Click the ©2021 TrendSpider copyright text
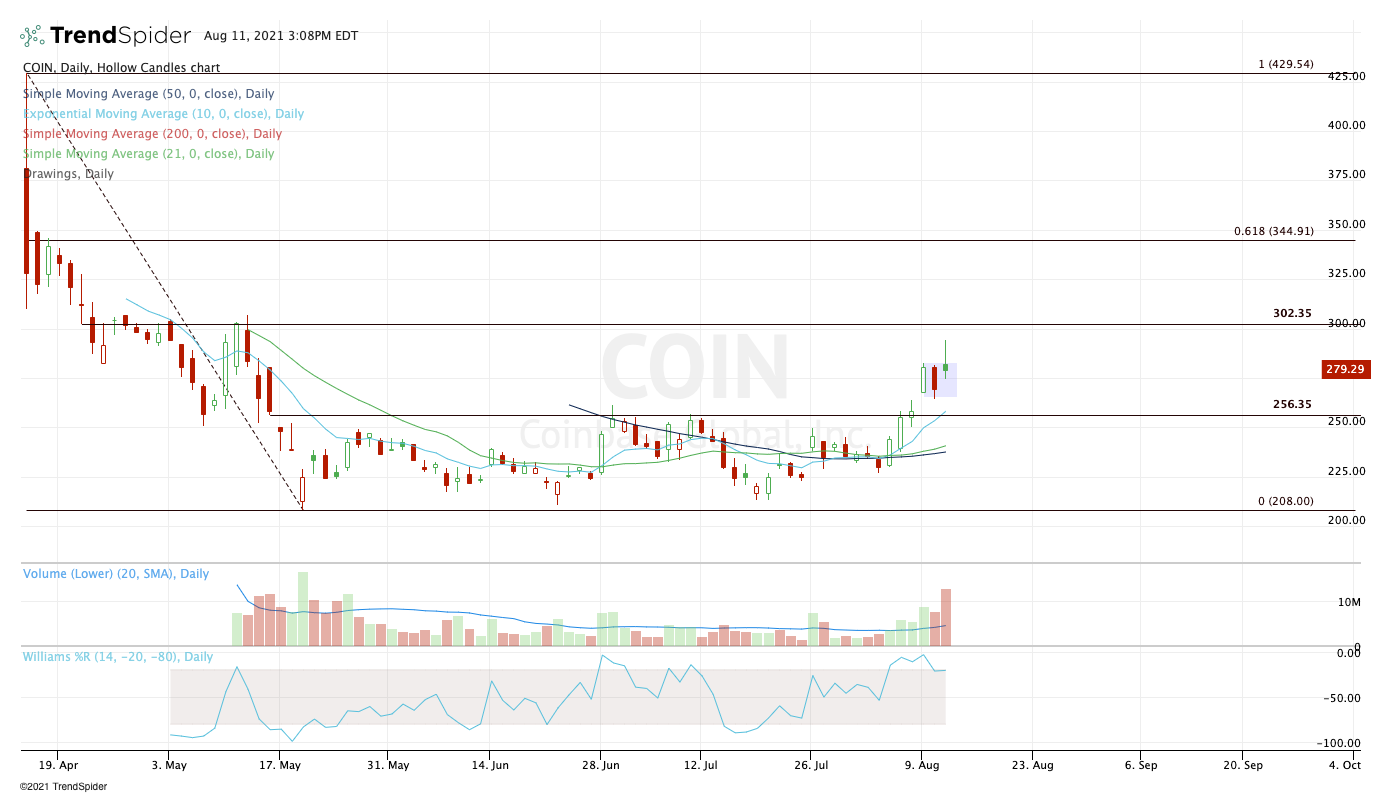The width and height of the screenshot is (1391, 796). [x=63, y=786]
